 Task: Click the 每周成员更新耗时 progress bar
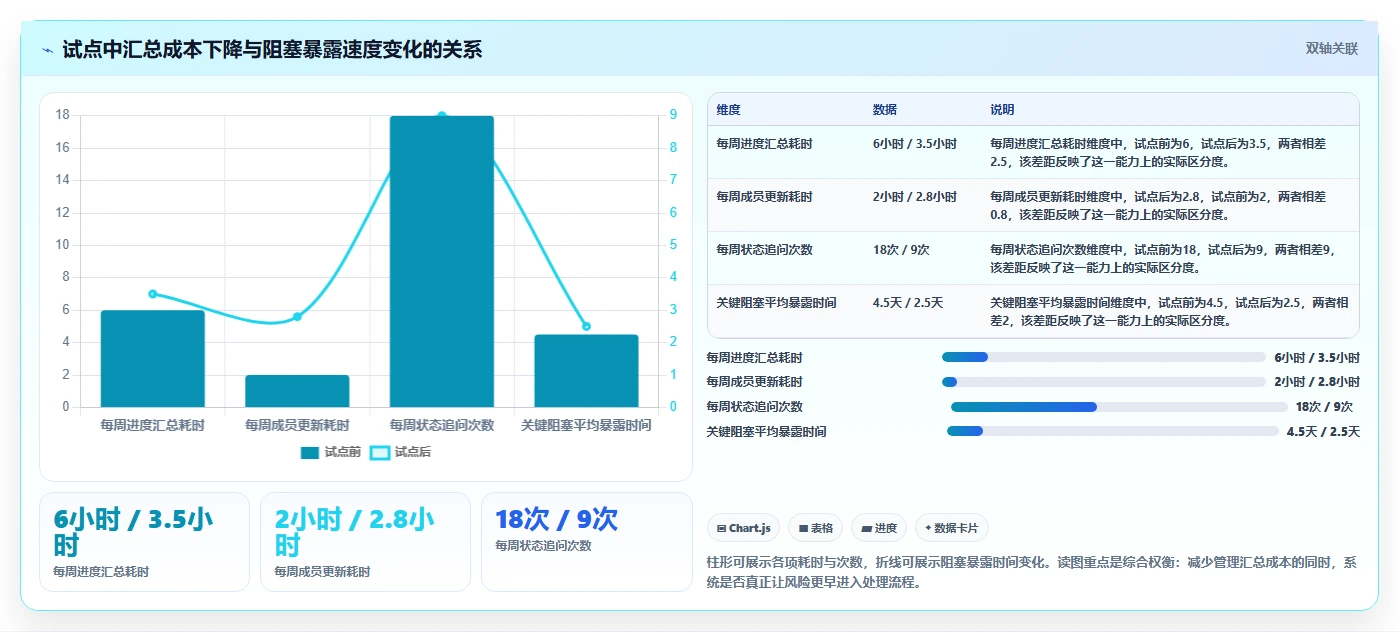tap(1104, 382)
